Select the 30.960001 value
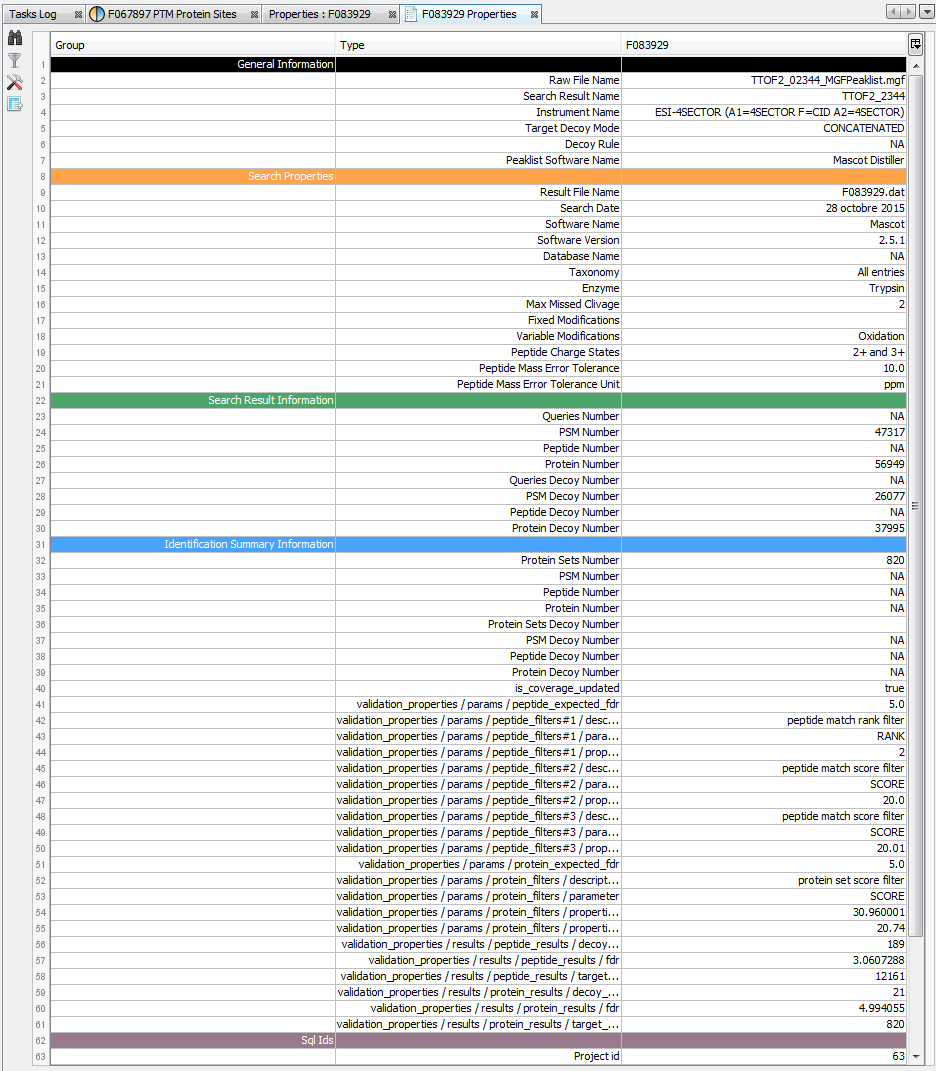 764,913
